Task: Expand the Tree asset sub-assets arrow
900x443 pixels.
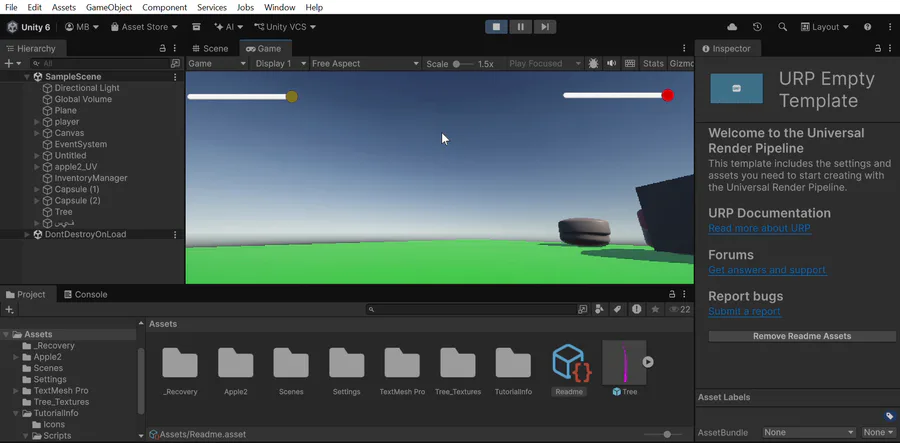Action: tap(648, 362)
